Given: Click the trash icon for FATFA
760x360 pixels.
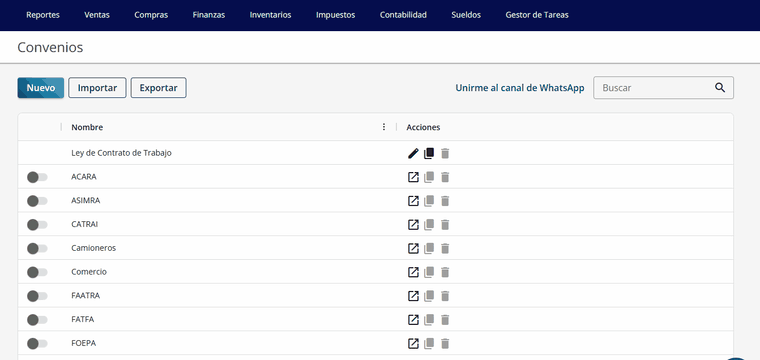Looking at the screenshot, I should pos(445,320).
